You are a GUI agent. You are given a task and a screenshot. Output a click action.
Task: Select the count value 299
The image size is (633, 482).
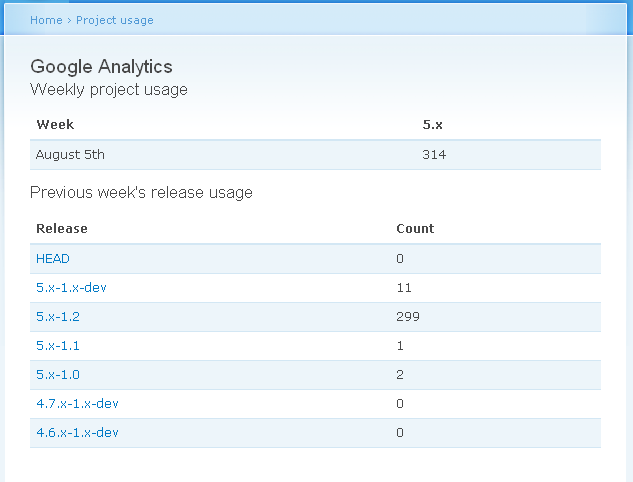pos(408,317)
